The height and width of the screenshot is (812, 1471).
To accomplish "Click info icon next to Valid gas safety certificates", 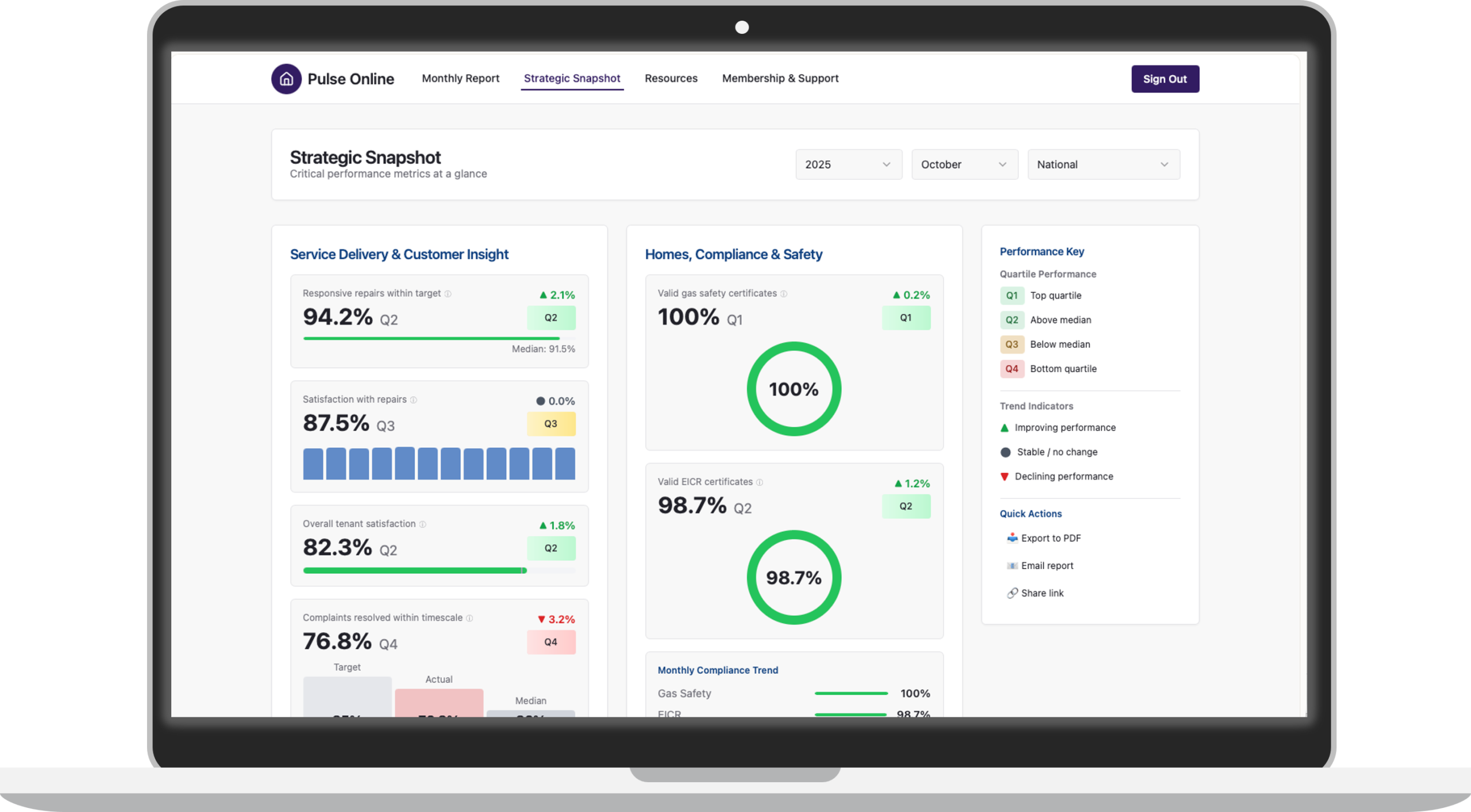I will click(x=784, y=294).
